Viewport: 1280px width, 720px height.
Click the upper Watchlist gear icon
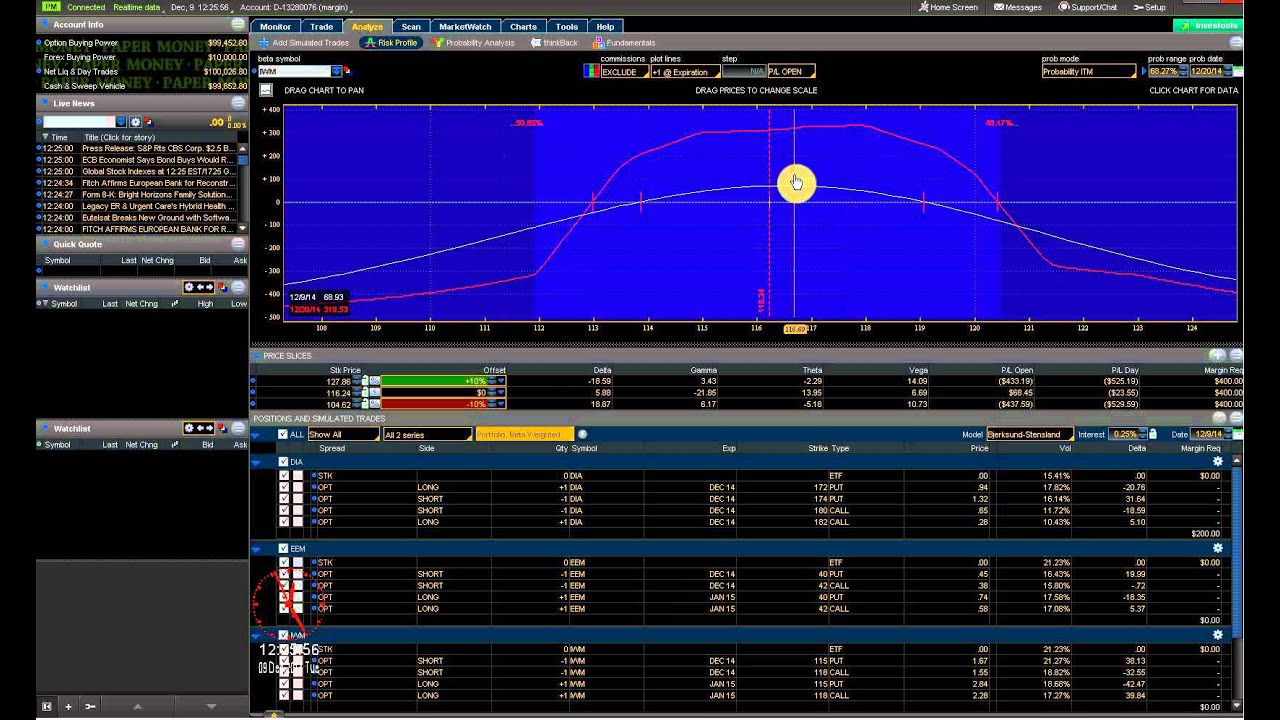pos(188,287)
